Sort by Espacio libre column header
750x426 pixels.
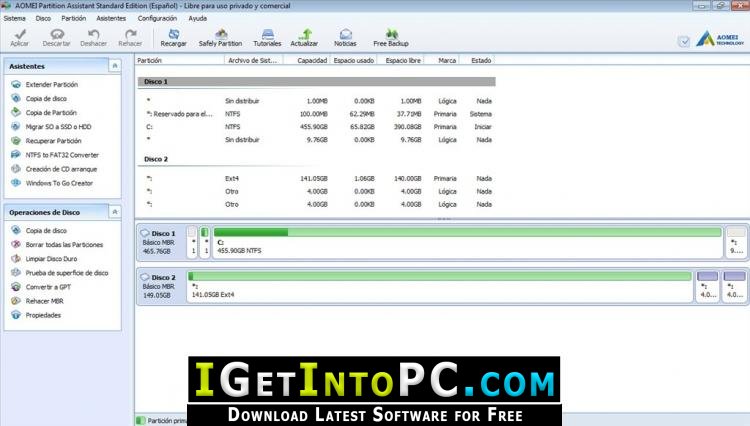coord(400,60)
